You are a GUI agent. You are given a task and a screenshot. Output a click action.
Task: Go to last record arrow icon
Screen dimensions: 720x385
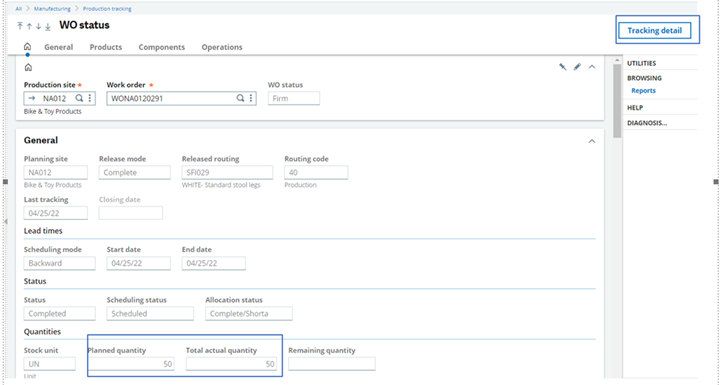click(x=47, y=27)
